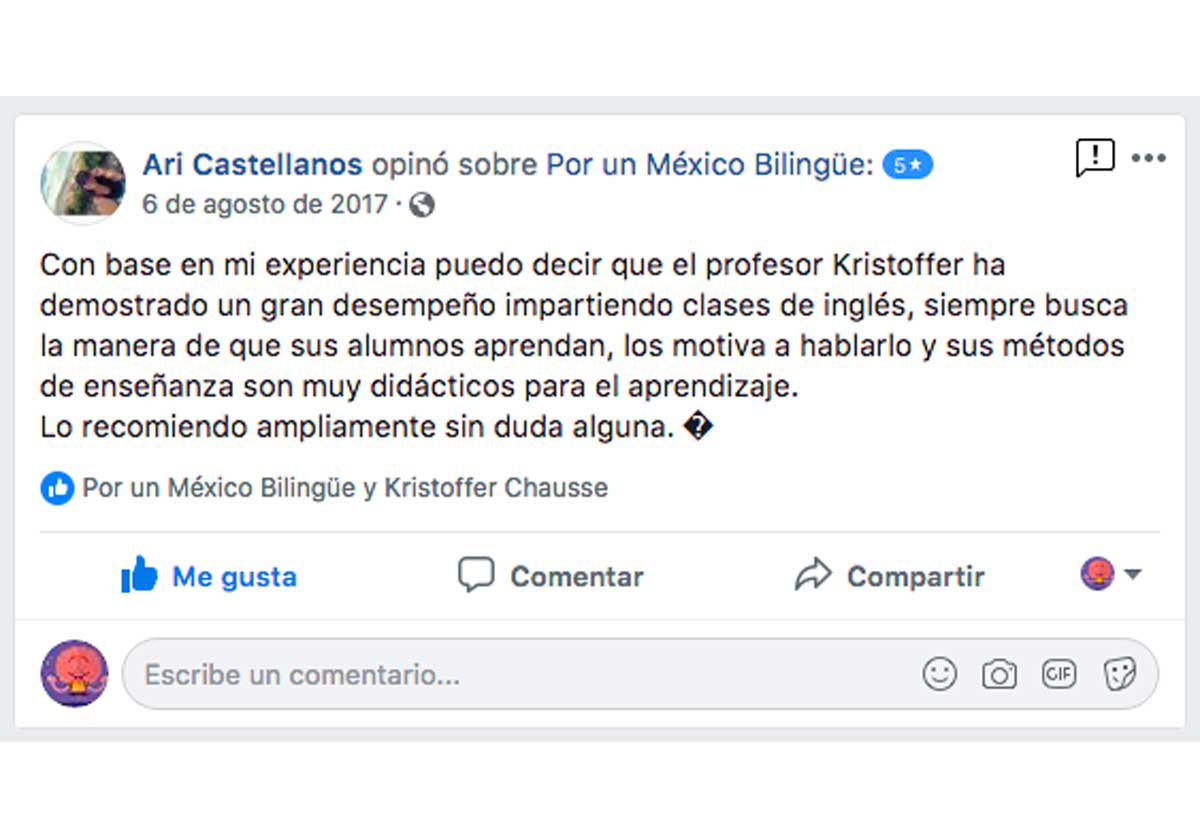This screenshot has width=1200, height=838.
Task: Click Ari Castellanos profile picture
Action: [x=83, y=185]
